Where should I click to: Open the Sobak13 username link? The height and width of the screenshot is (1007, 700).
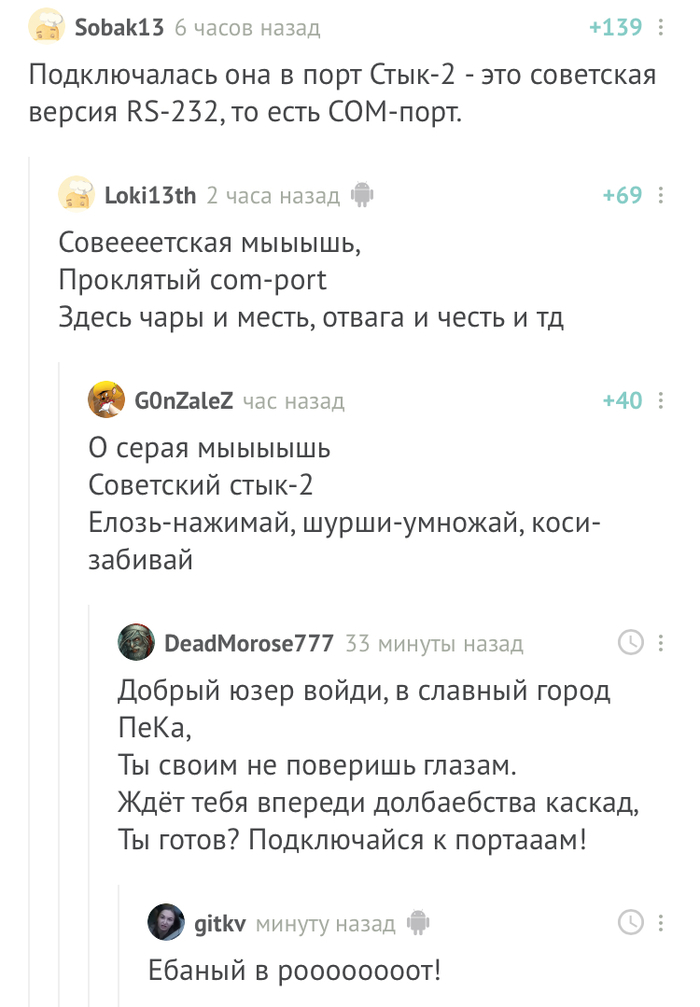[x=119, y=28]
